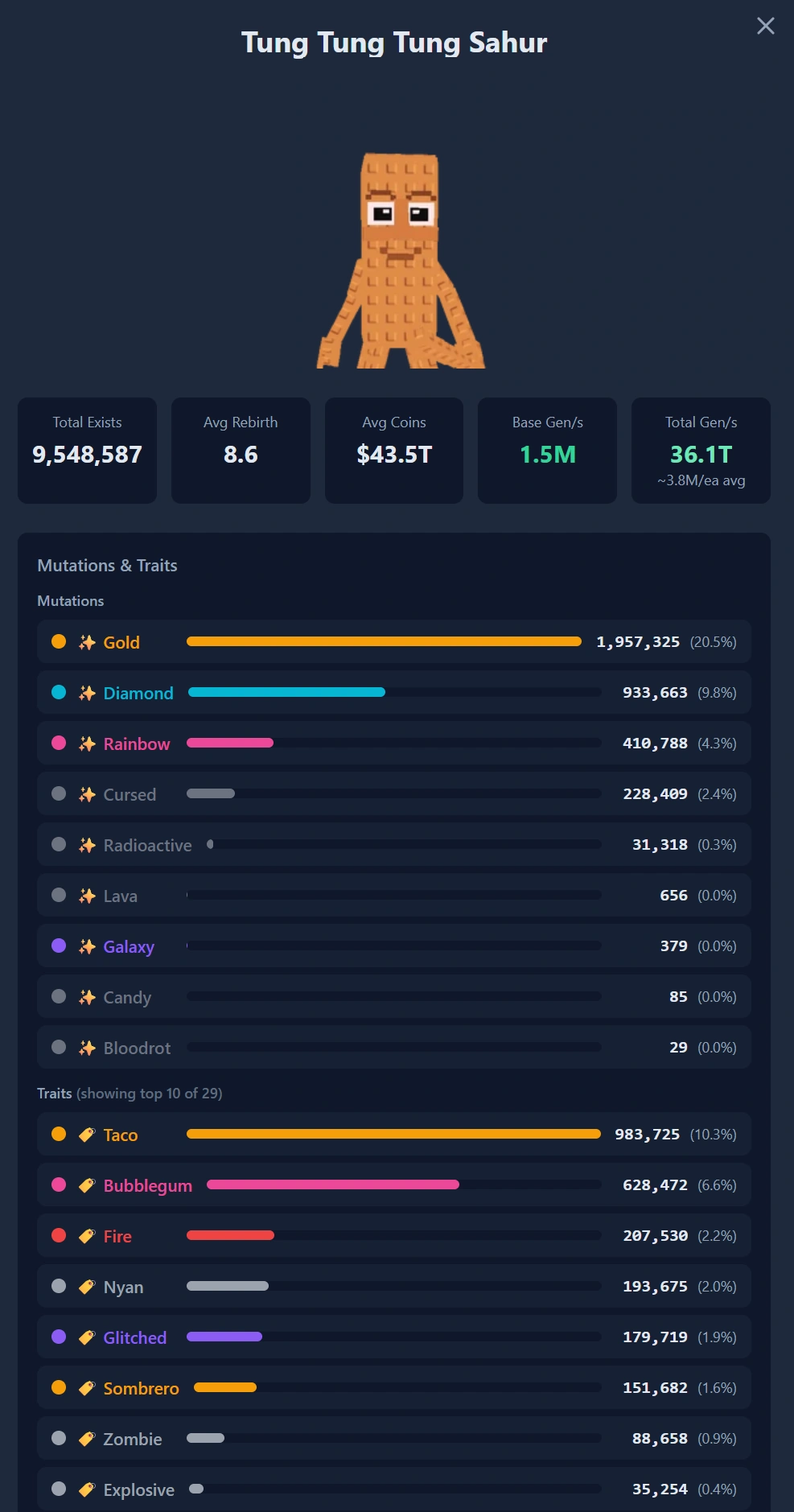This screenshot has width=794, height=1512.
Task: Click the Diamond progress bar
Action: 395,692
